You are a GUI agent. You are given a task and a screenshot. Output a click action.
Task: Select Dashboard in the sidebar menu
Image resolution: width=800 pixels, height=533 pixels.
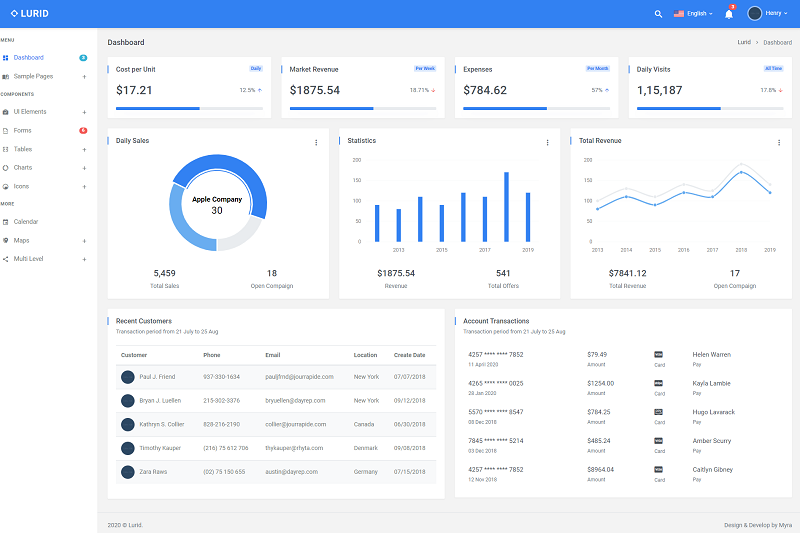pos(28,58)
